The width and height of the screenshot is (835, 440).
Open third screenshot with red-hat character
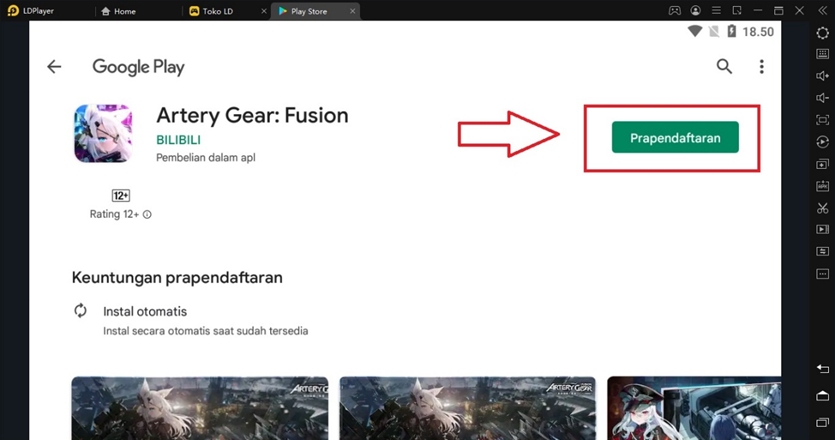pyautogui.click(x=694, y=409)
